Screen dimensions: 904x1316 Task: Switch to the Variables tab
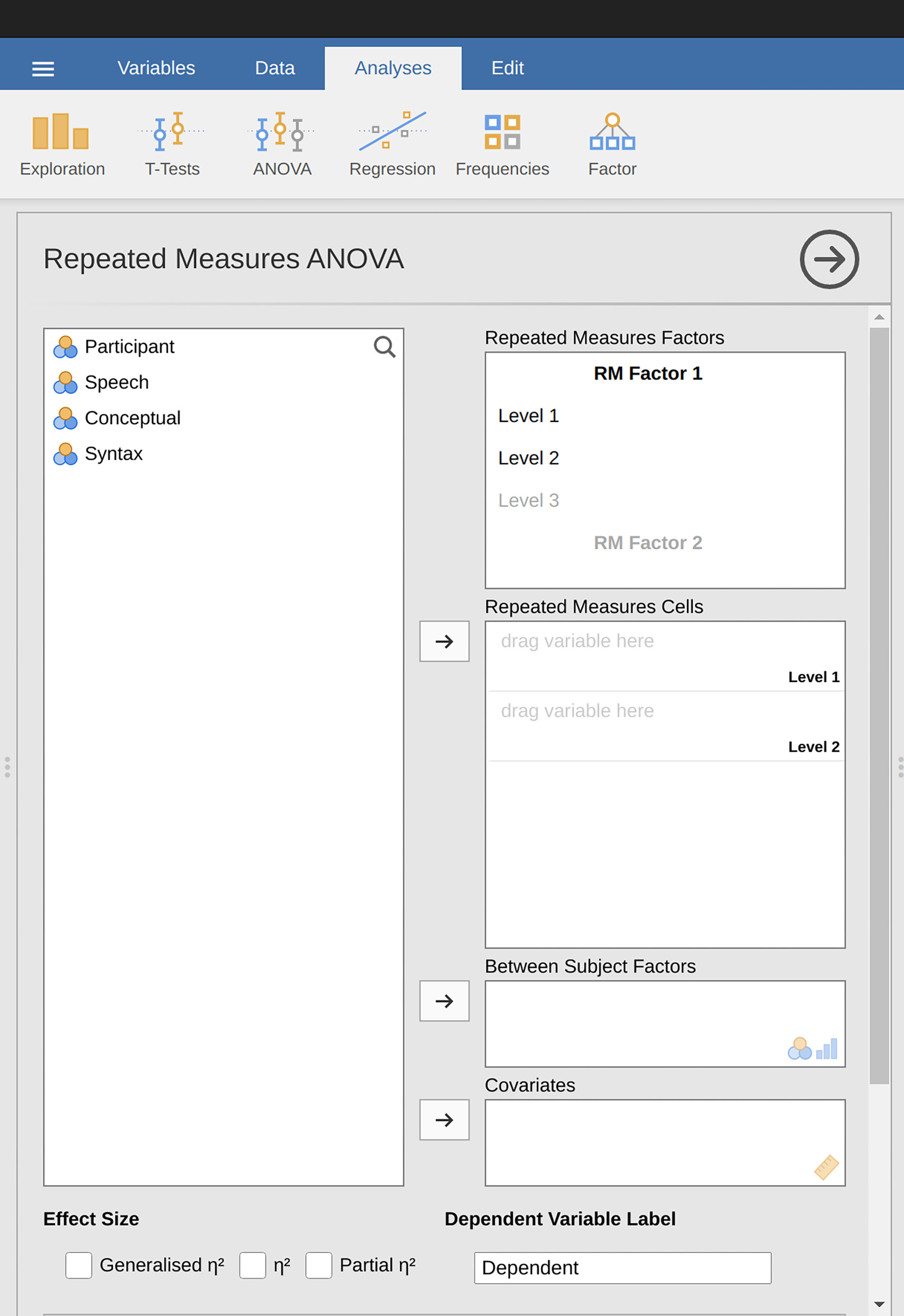157,68
